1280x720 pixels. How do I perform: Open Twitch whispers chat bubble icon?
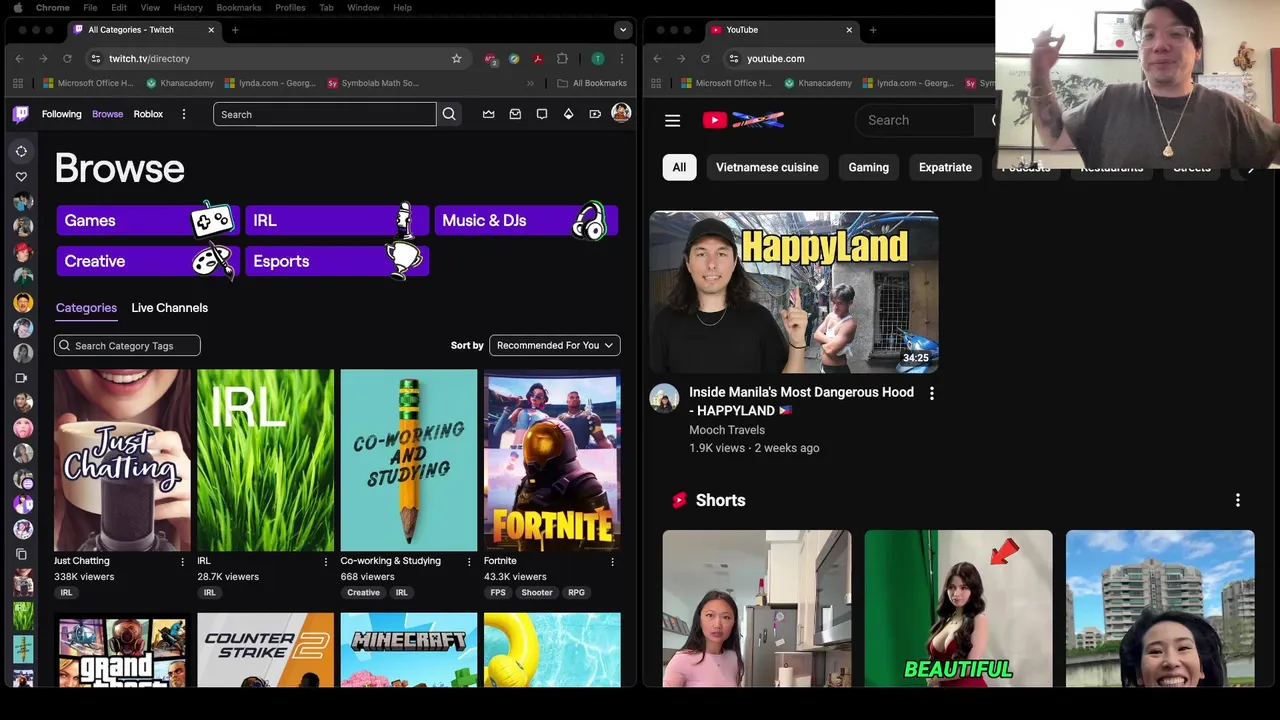[542, 114]
